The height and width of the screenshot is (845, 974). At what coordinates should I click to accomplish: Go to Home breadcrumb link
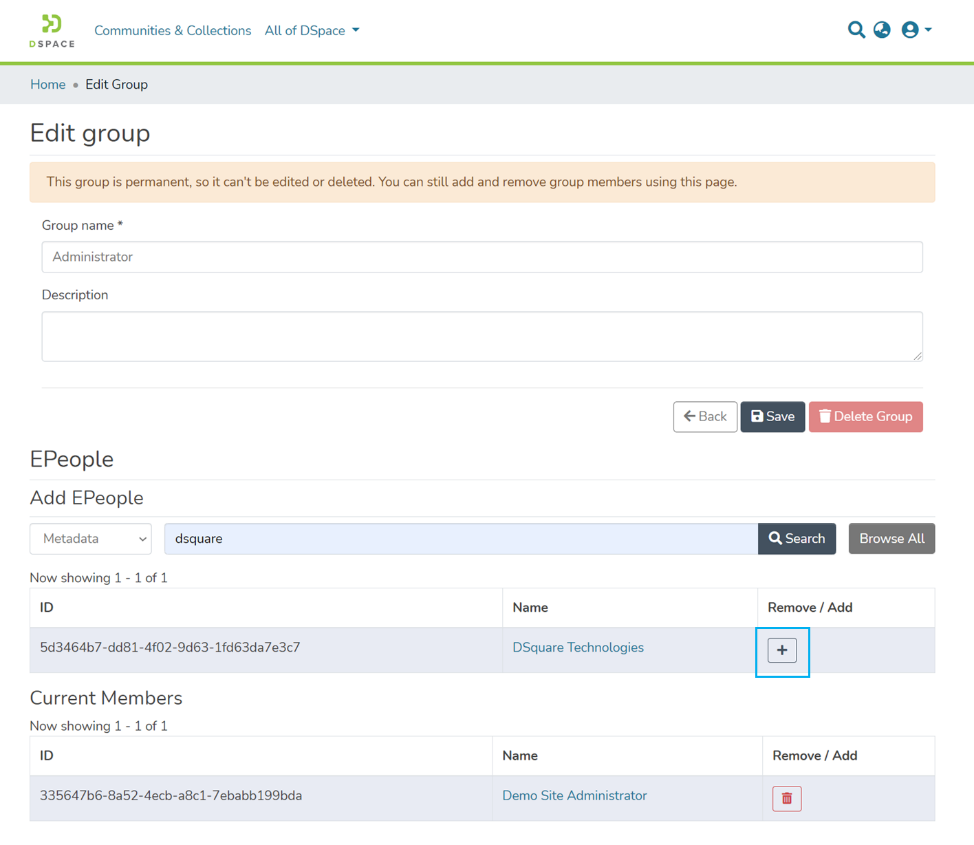point(47,85)
